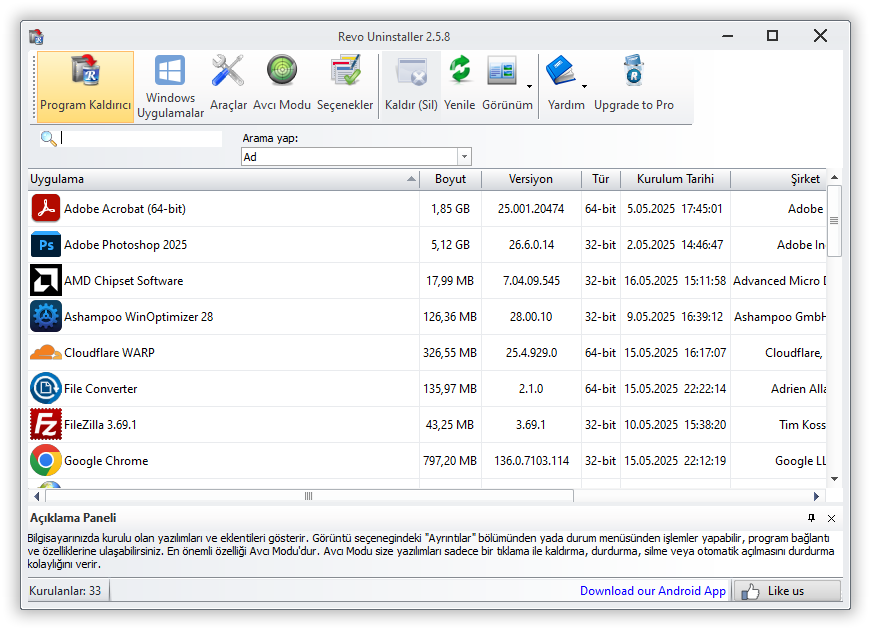This screenshot has height=630, width=871.
Task: Expand the Görünüm dropdown arrow
Action: (x=529, y=86)
